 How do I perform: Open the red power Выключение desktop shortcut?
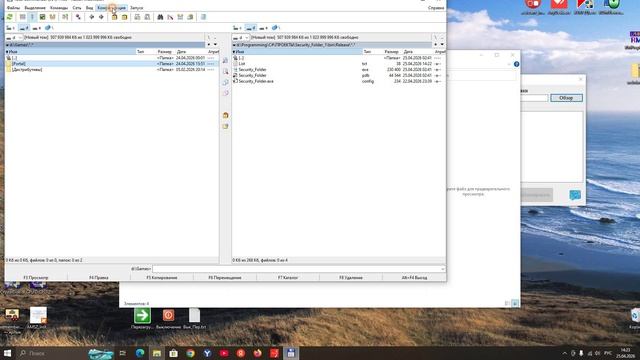(168, 318)
